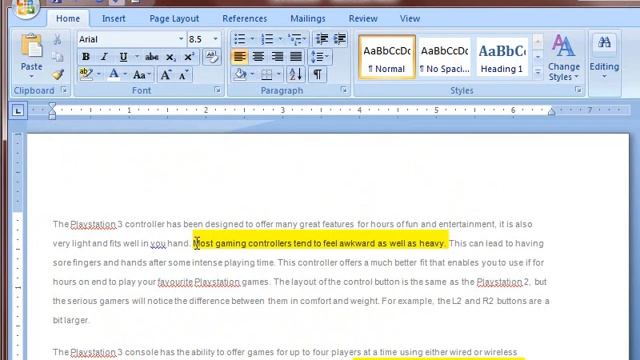
Task: Apply the text highlight color
Action: 86,74
